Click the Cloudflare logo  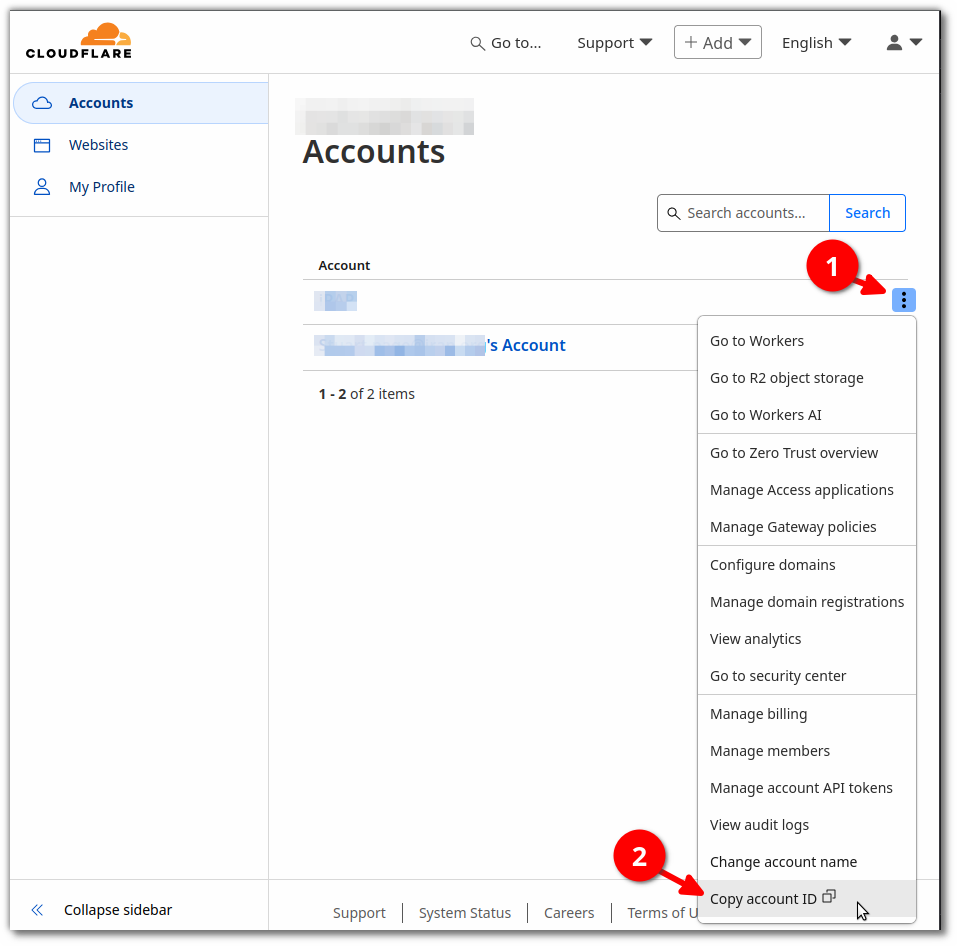click(78, 40)
